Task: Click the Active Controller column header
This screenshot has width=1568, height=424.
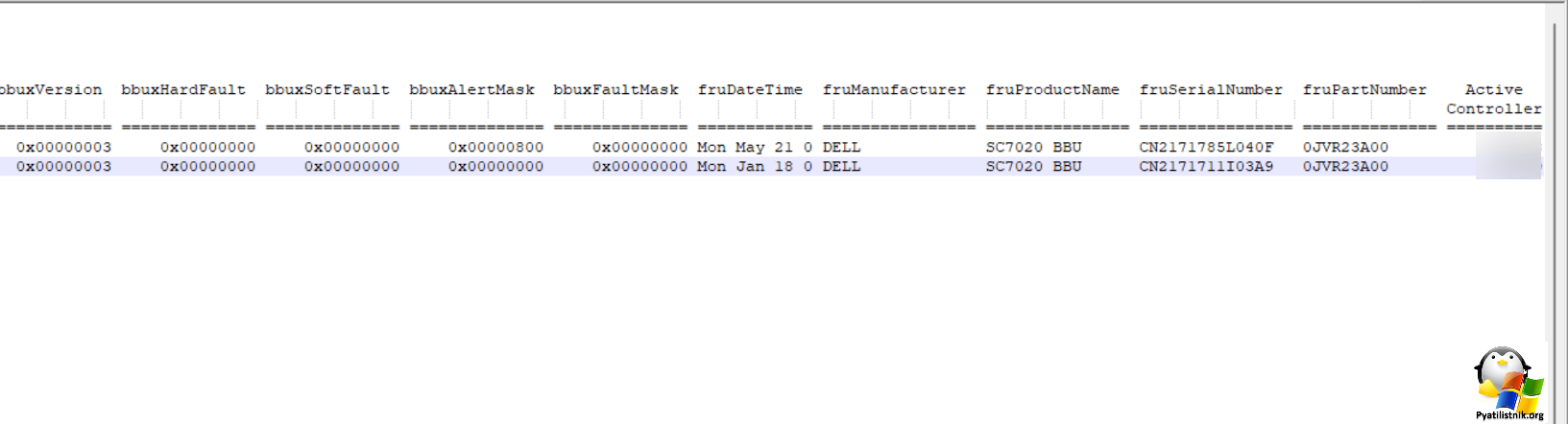Action: pos(1494,99)
